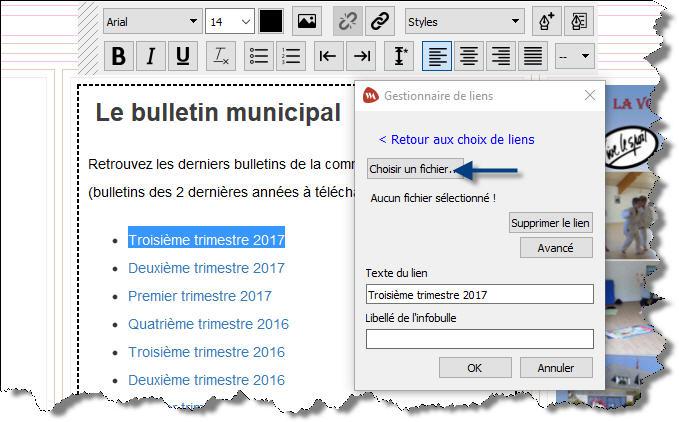Open the black text color swatch
679x422 pixels.
pos(271,21)
